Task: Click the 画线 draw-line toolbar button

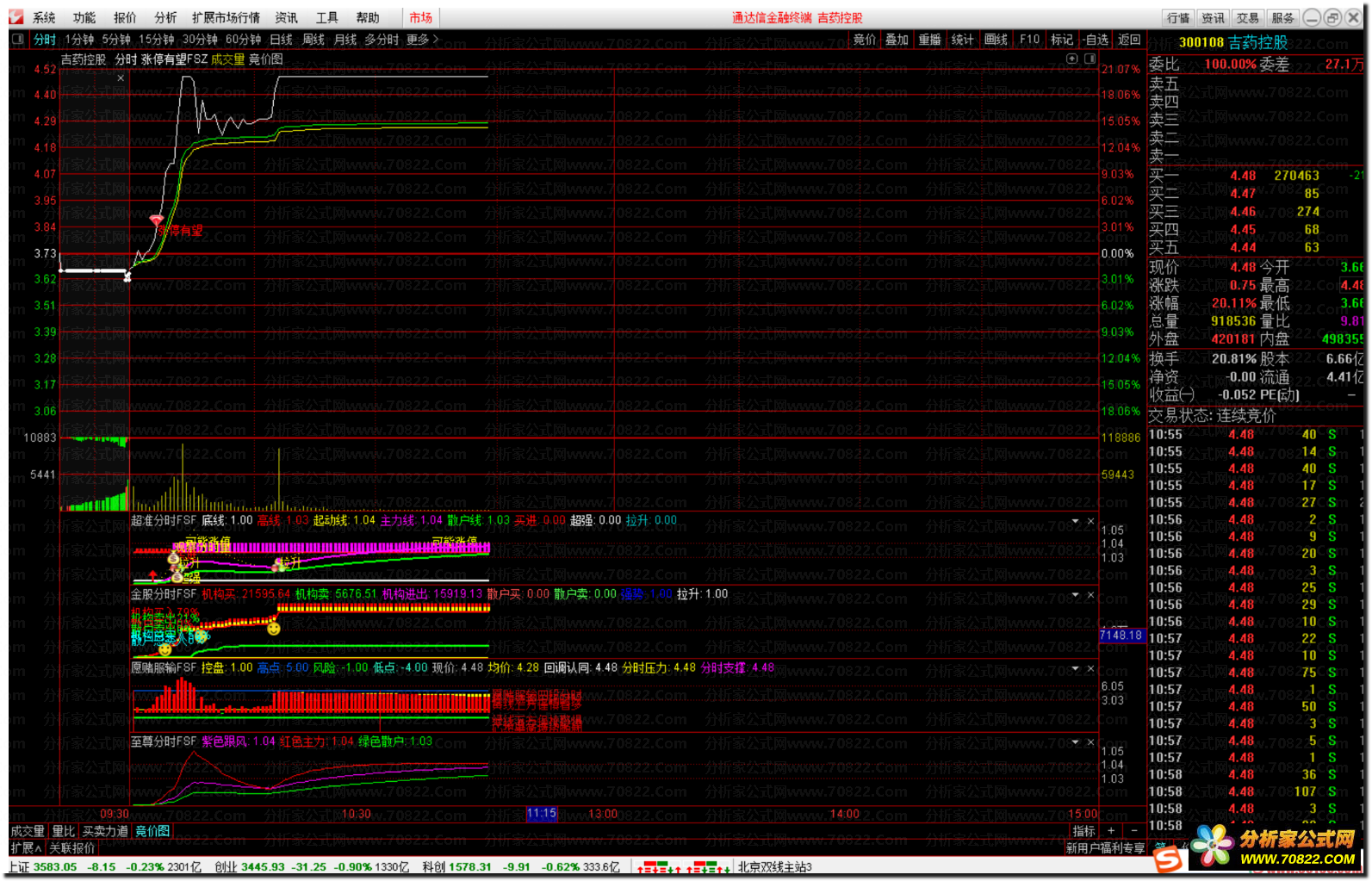Action: click(996, 40)
